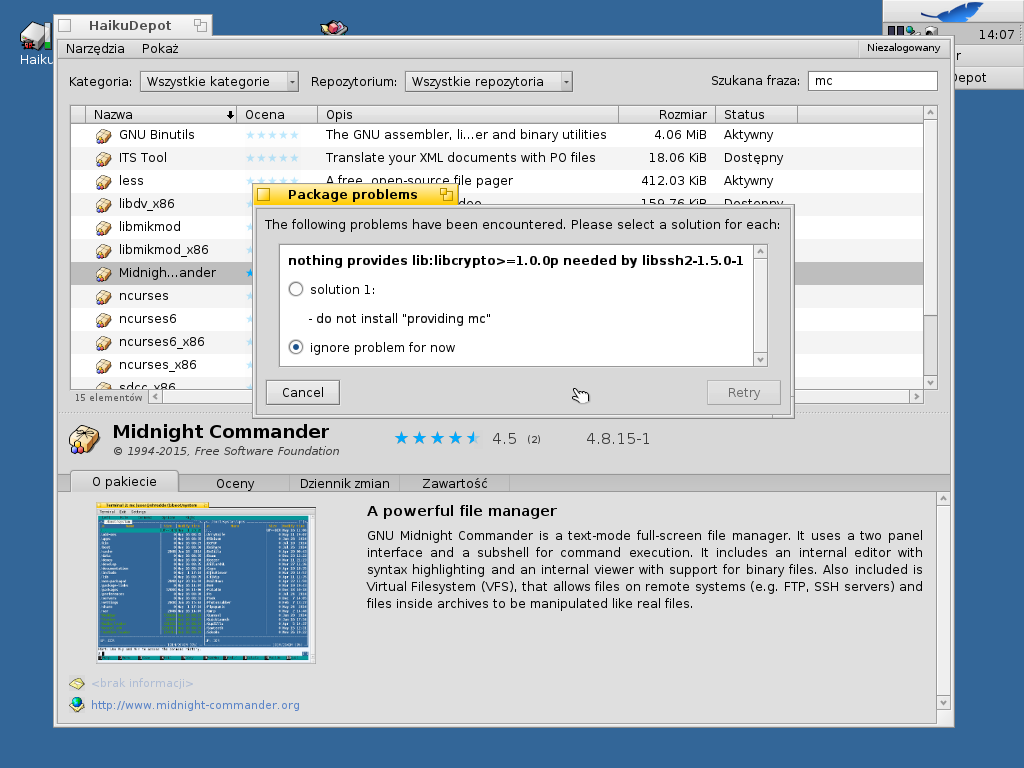Click the Dostępny status of ITS Tool
This screenshot has width=1024, height=768.
753,158
